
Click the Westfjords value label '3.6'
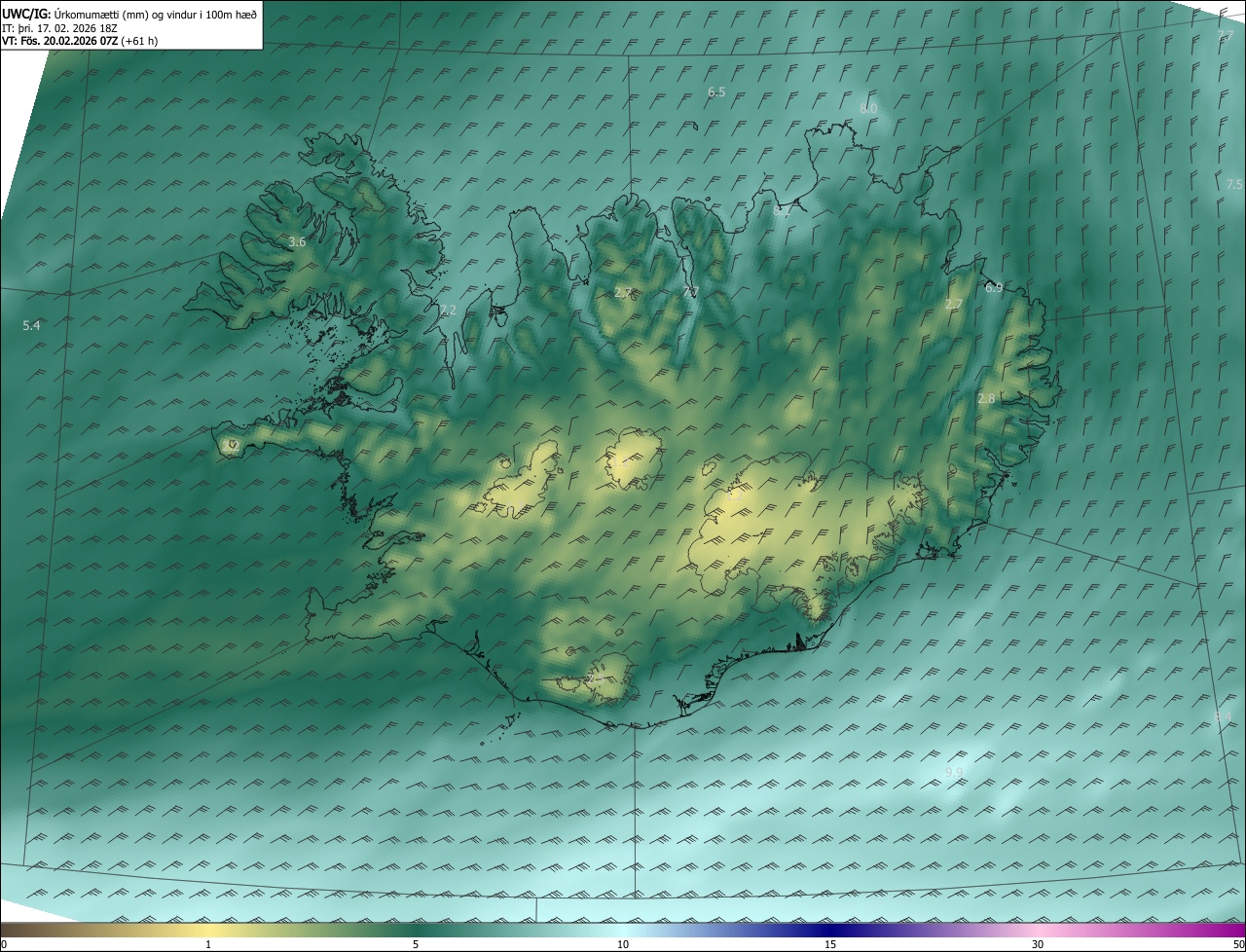(297, 241)
